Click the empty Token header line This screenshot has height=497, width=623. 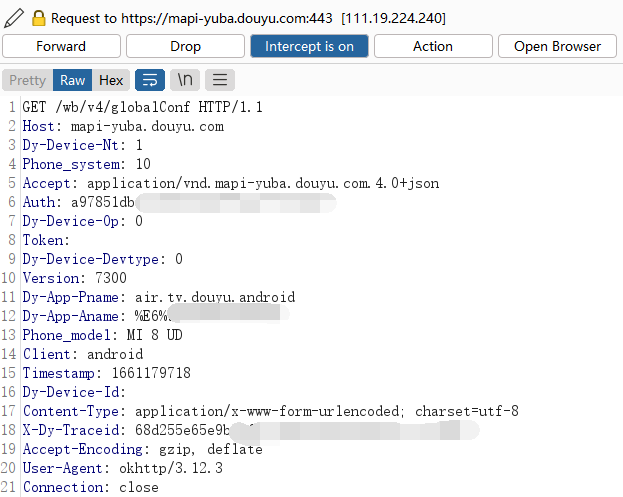pyautogui.click(x=46, y=240)
